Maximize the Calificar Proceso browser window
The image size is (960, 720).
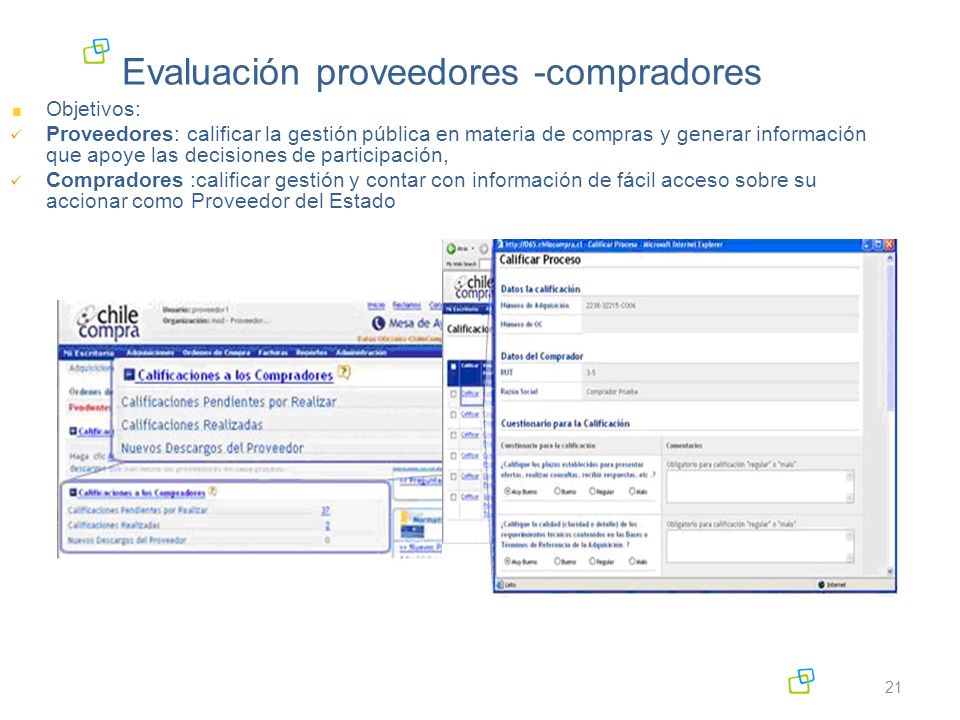click(x=878, y=245)
